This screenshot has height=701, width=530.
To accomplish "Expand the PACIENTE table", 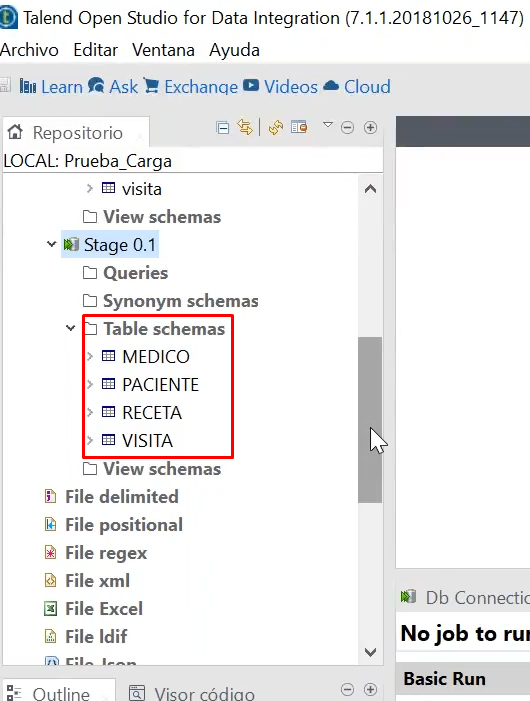I will point(90,384).
